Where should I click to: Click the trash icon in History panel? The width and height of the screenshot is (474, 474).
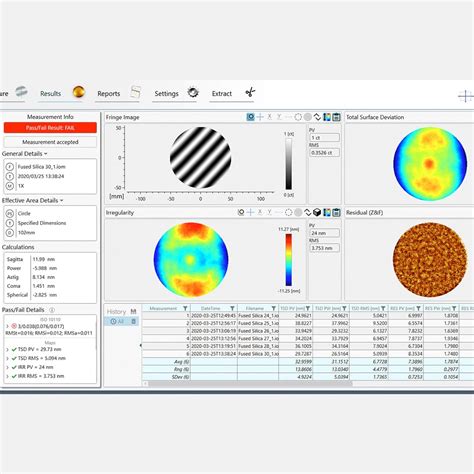[x=134, y=321]
